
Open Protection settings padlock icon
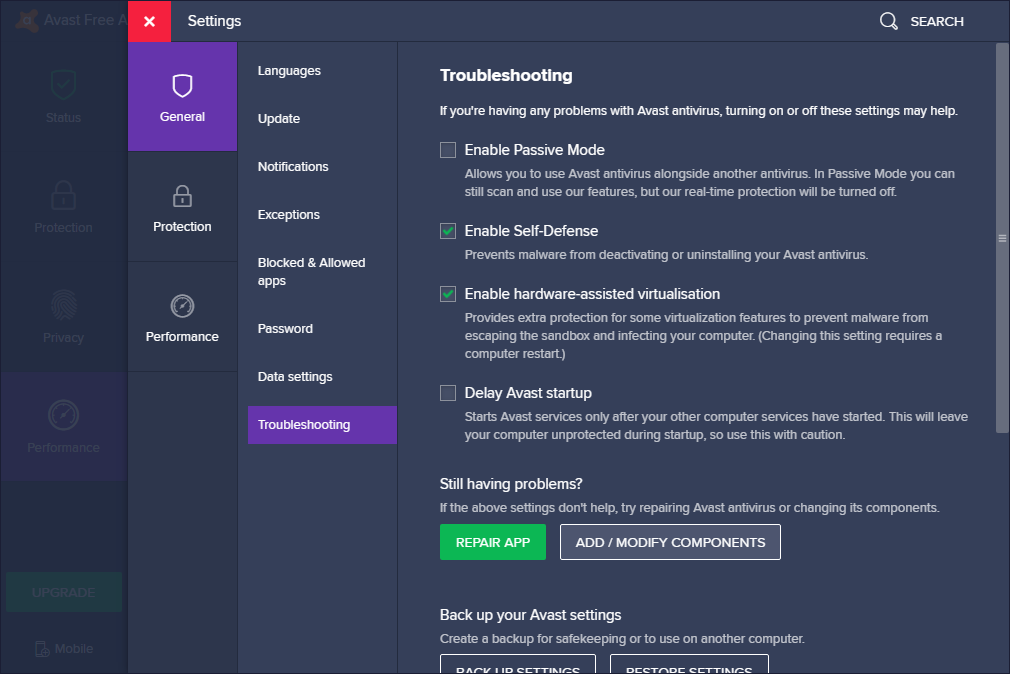pyautogui.click(x=182, y=196)
